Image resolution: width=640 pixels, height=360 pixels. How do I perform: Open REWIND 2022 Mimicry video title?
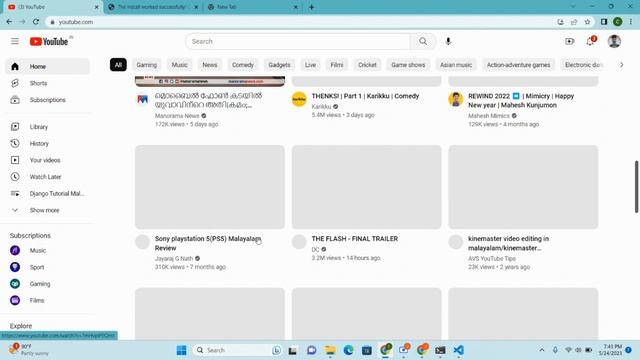[521, 100]
